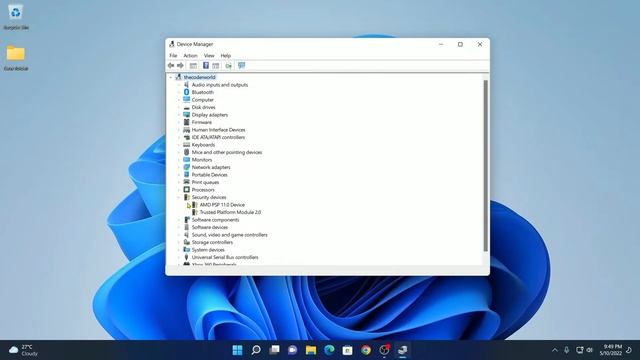Click the IDE ATA/ATAPI controllers icon
The height and width of the screenshot is (360, 640).
tap(187, 137)
